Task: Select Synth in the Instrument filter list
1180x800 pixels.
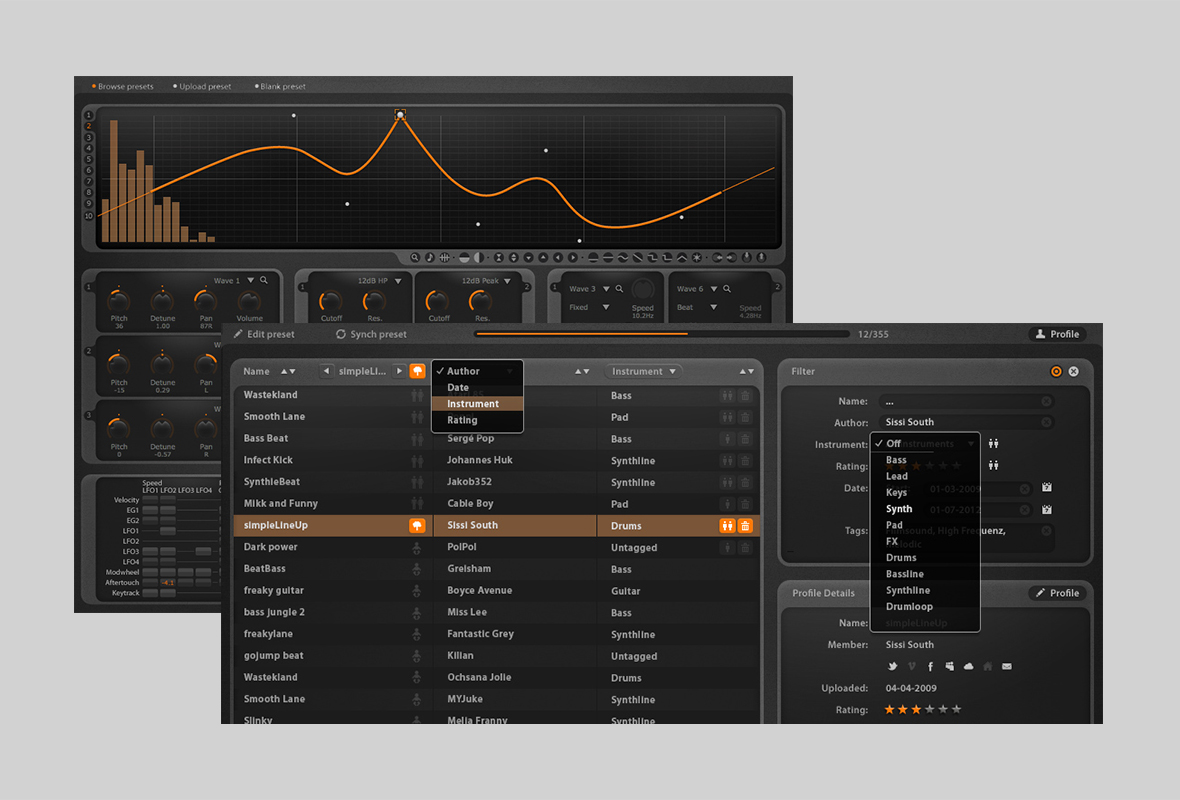Action: tap(899, 509)
